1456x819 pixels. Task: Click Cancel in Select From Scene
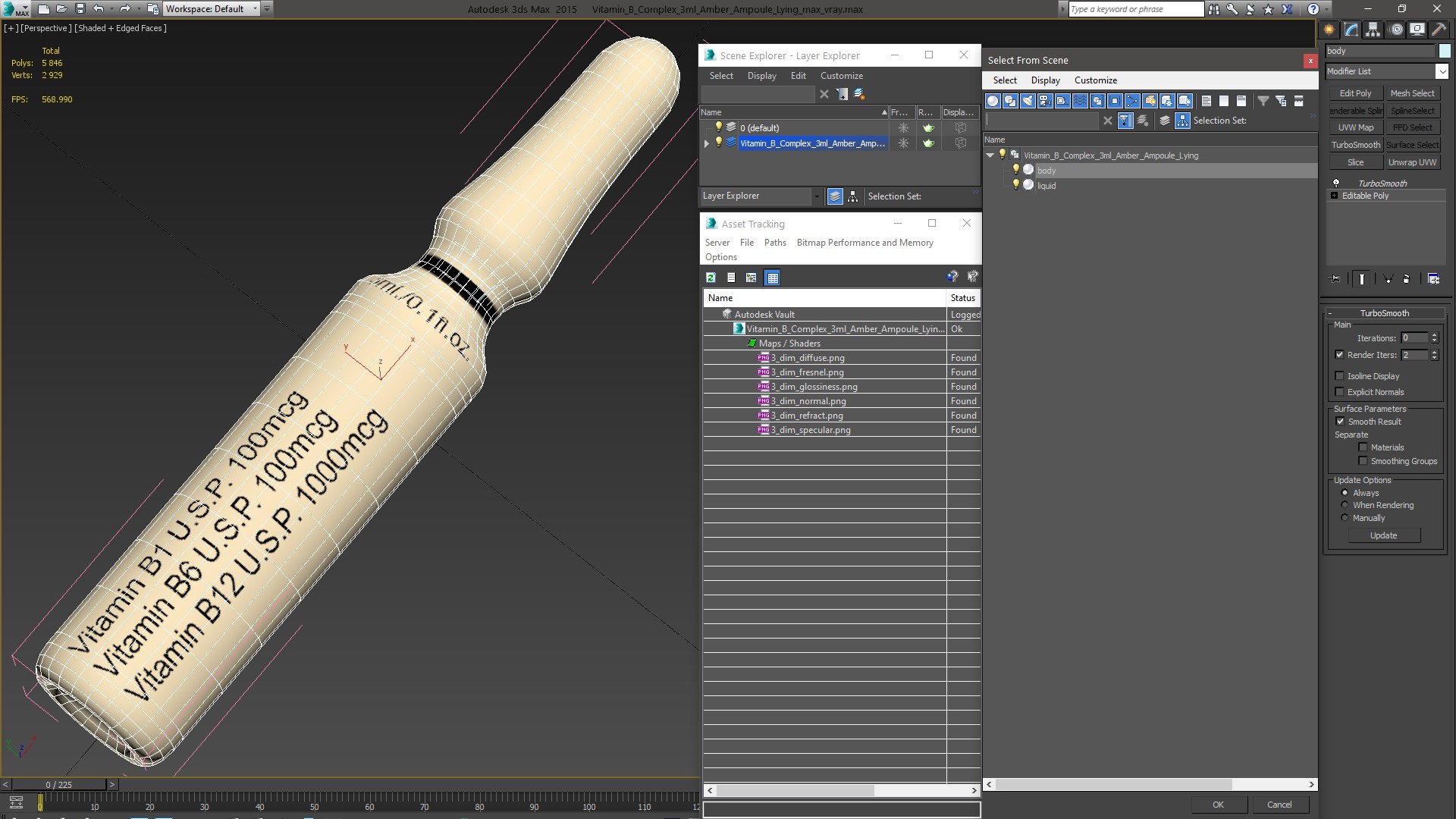[x=1279, y=805]
